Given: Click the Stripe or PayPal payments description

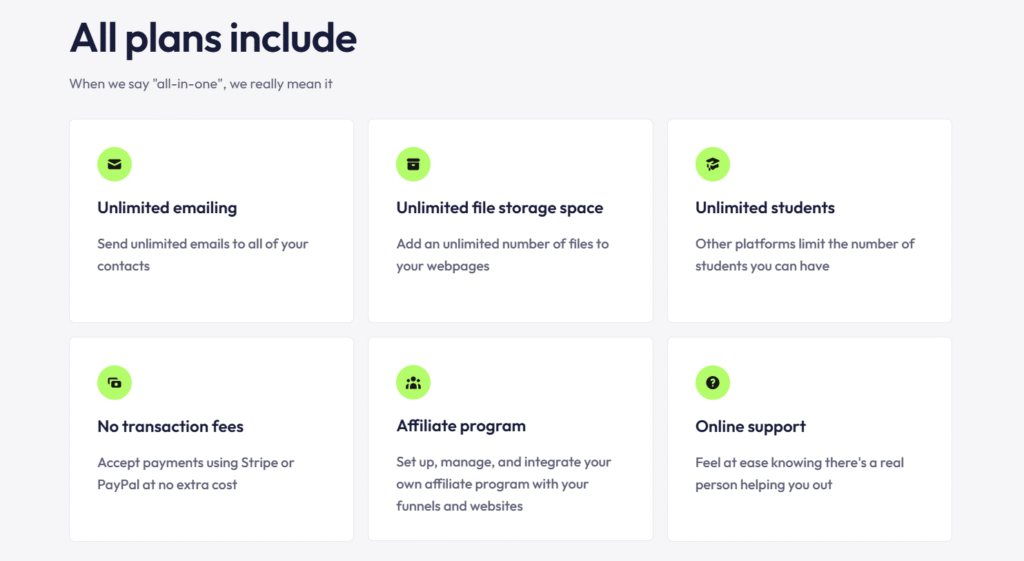Looking at the screenshot, I should click(195, 473).
